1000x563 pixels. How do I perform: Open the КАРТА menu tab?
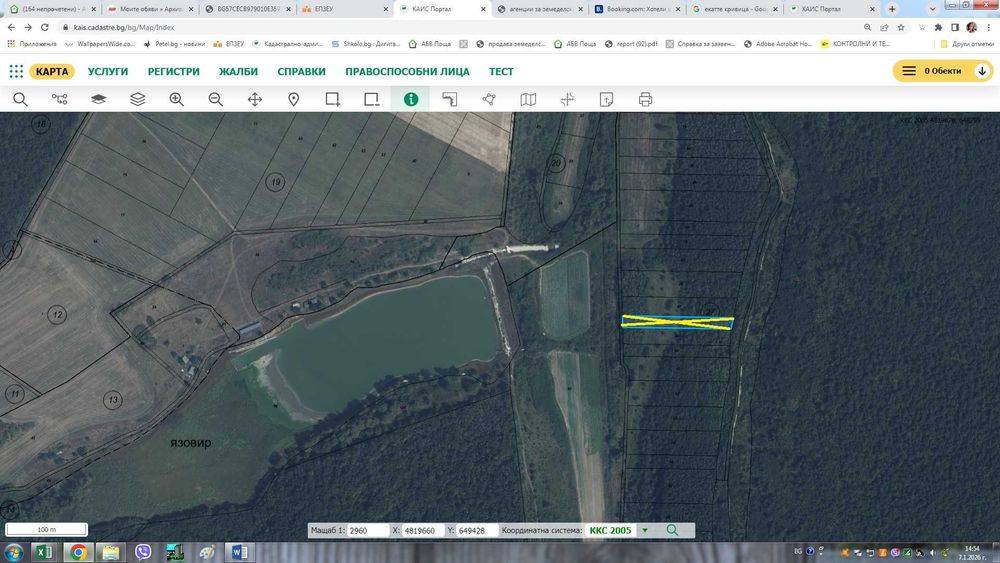(52, 71)
